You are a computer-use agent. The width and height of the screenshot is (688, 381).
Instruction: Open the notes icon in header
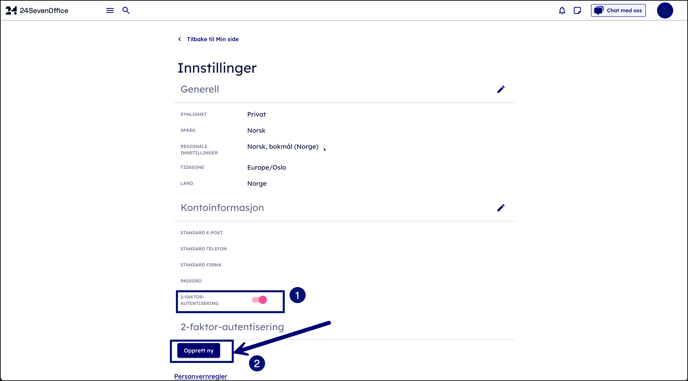point(577,11)
